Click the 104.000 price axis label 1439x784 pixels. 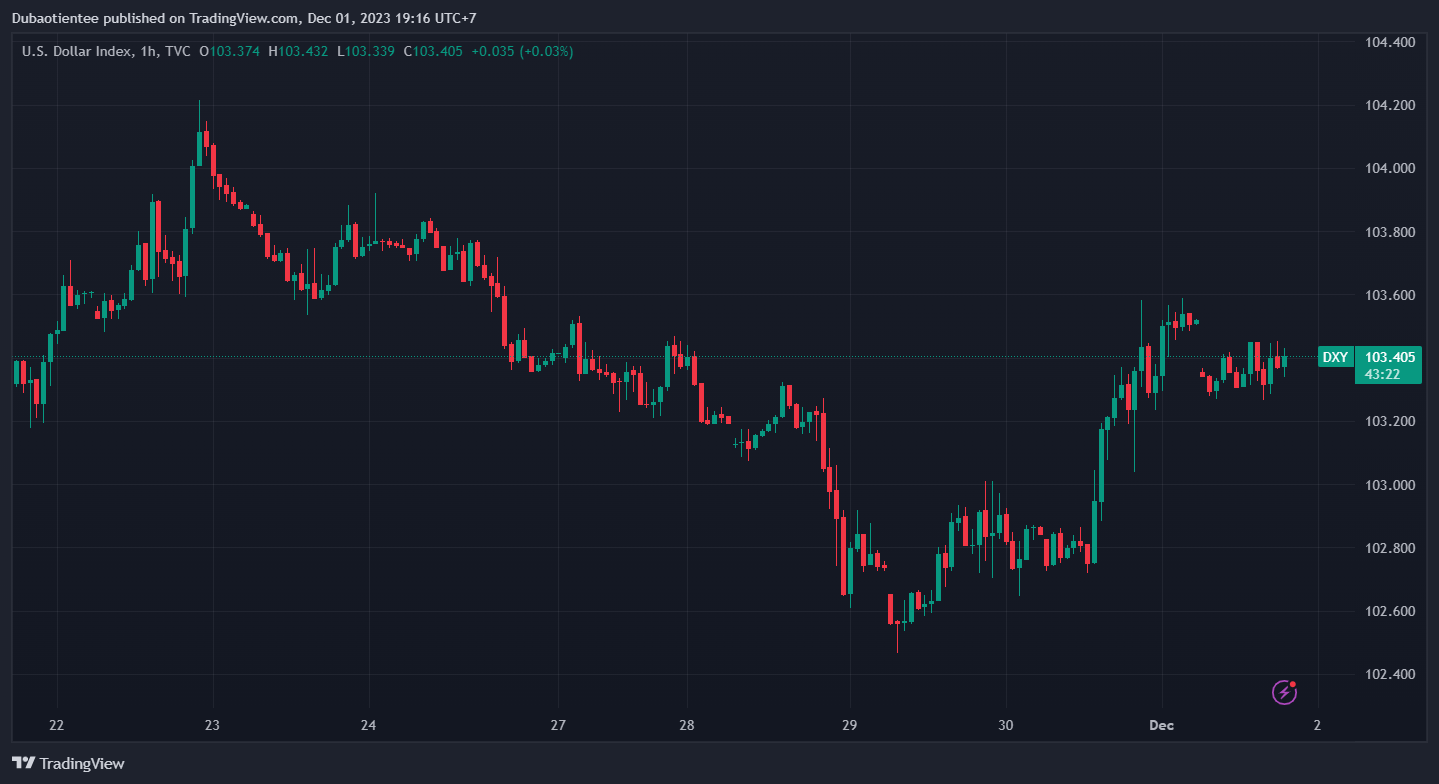click(x=1390, y=168)
